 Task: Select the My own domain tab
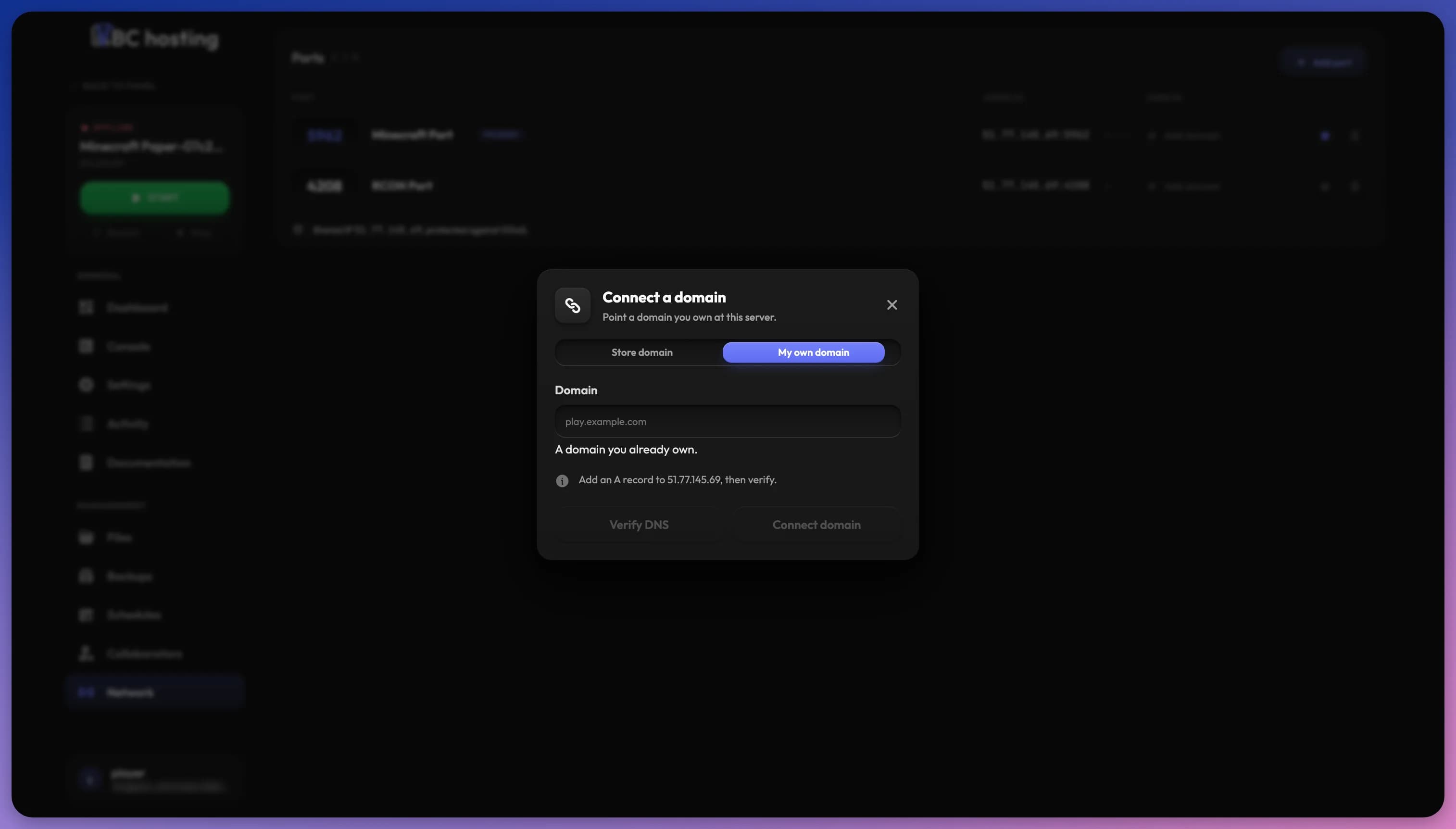pos(803,352)
